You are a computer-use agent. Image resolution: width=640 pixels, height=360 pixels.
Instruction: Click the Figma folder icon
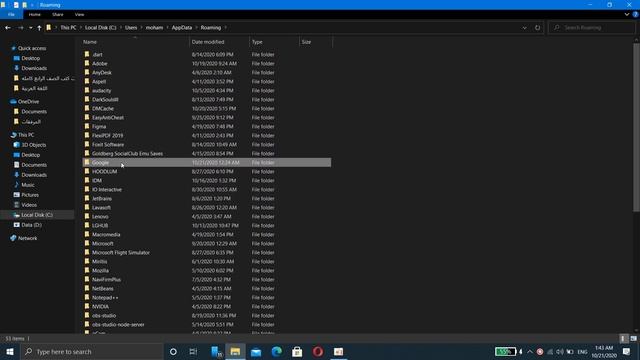pos(87,126)
